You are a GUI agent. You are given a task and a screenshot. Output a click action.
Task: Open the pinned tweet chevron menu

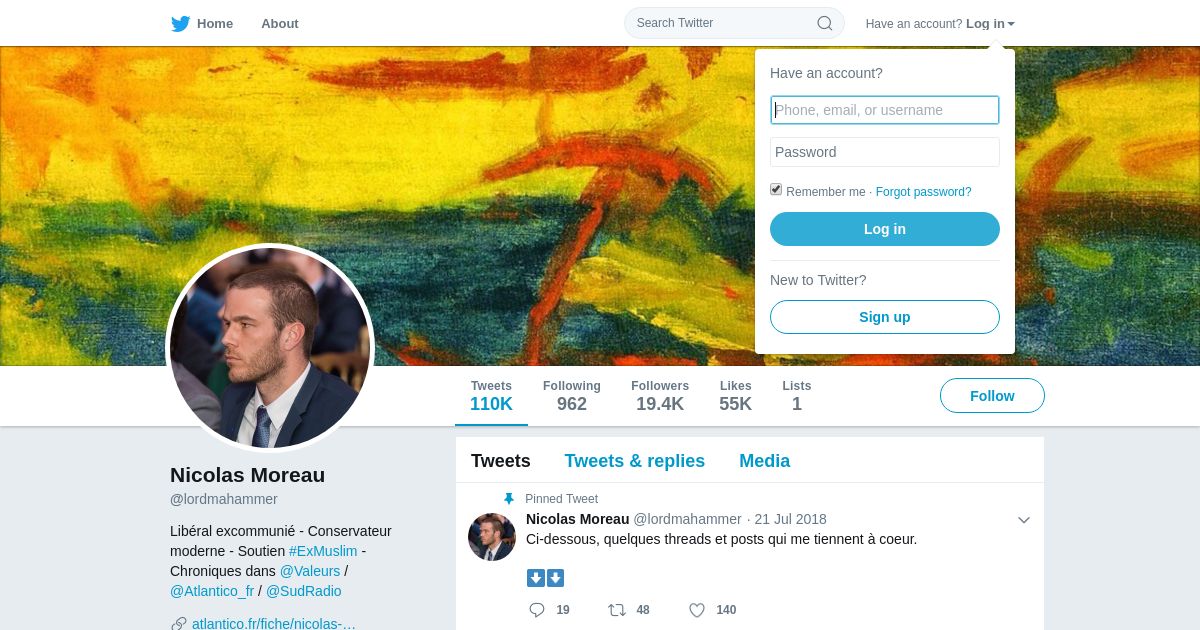point(1024,520)
